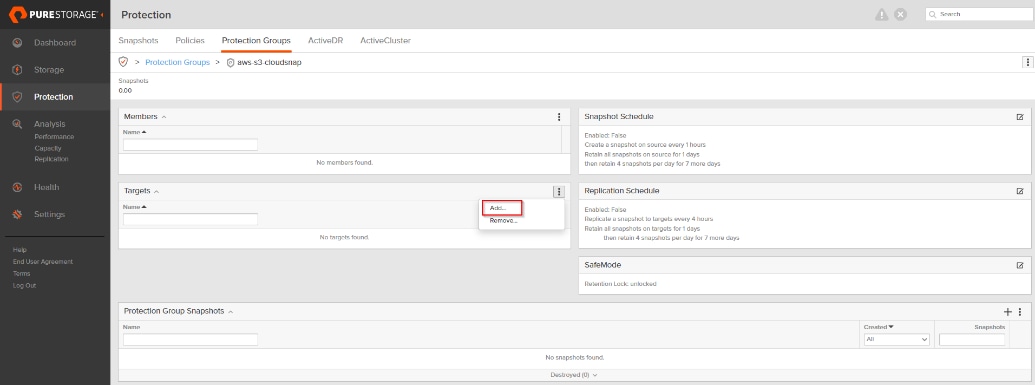Open the Terms link
Image resolution: width=1035 pixels, height=385 pixels.
click(x=21, y=273)
